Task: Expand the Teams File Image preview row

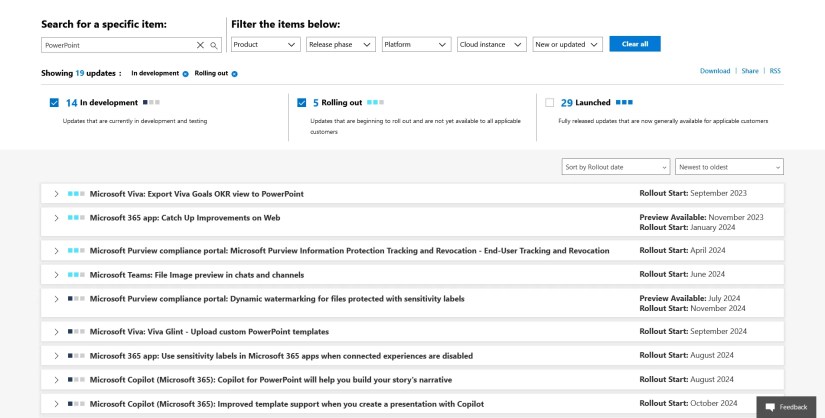Action: [x=56, y=275]
